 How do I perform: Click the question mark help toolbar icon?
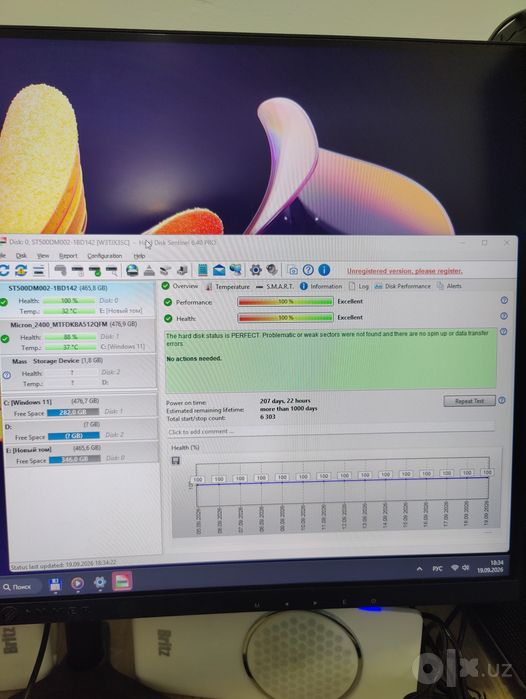point(308,270)
